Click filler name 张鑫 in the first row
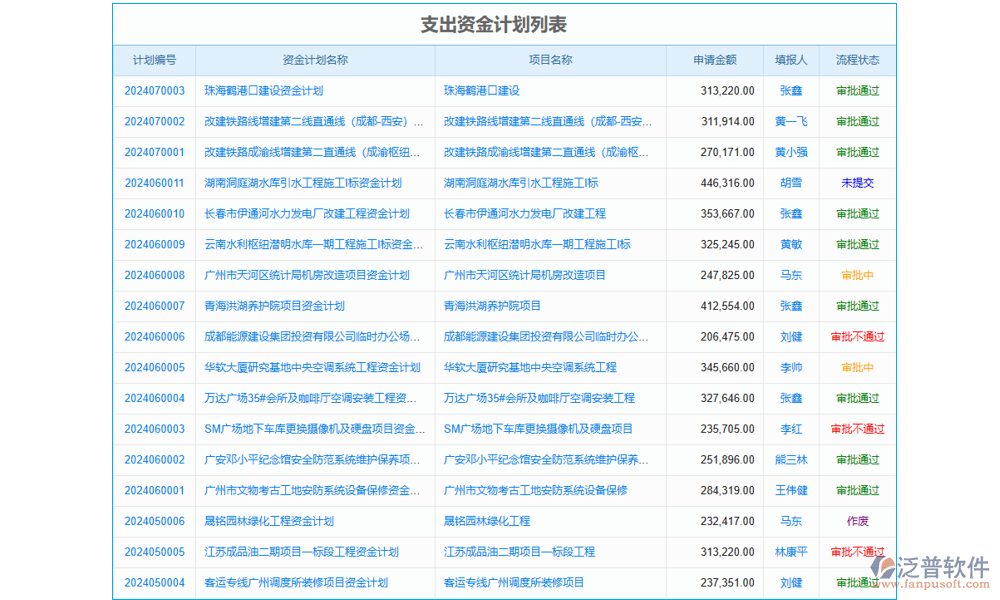Screen dimensions: 1000x600 tap(790, 90)
